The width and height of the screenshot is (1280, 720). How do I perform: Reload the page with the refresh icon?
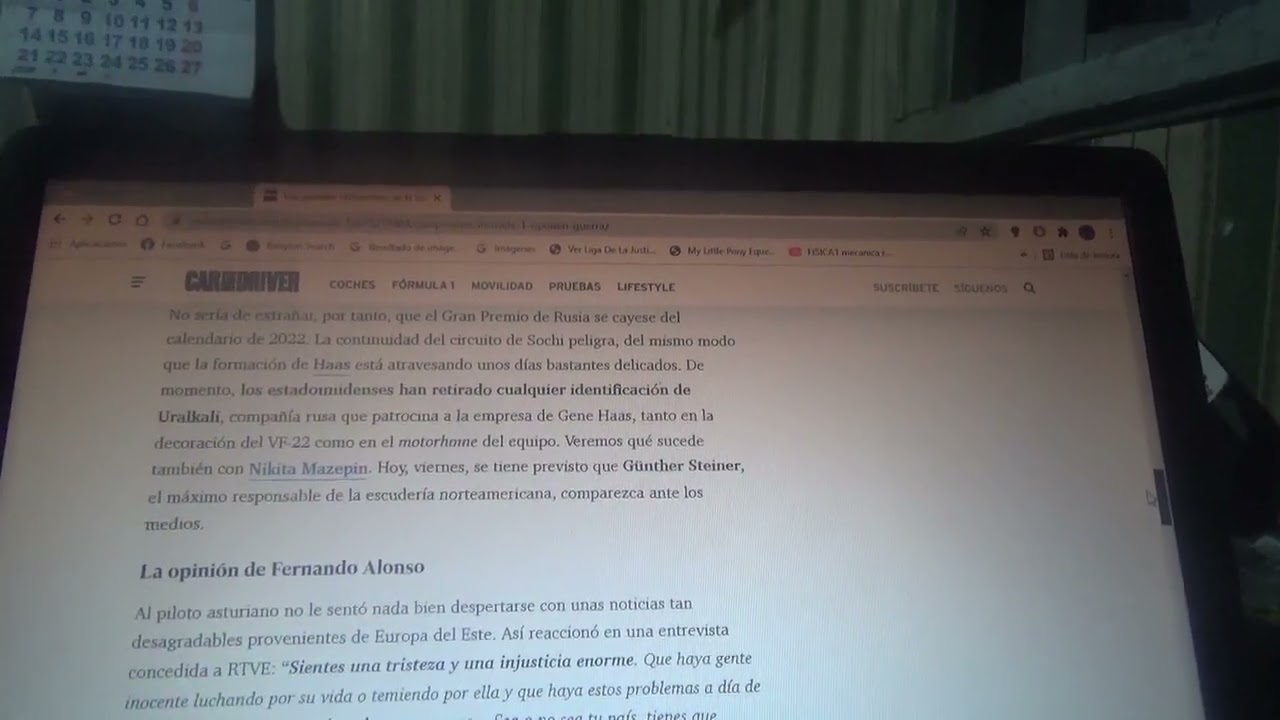(x=114, y=219)
